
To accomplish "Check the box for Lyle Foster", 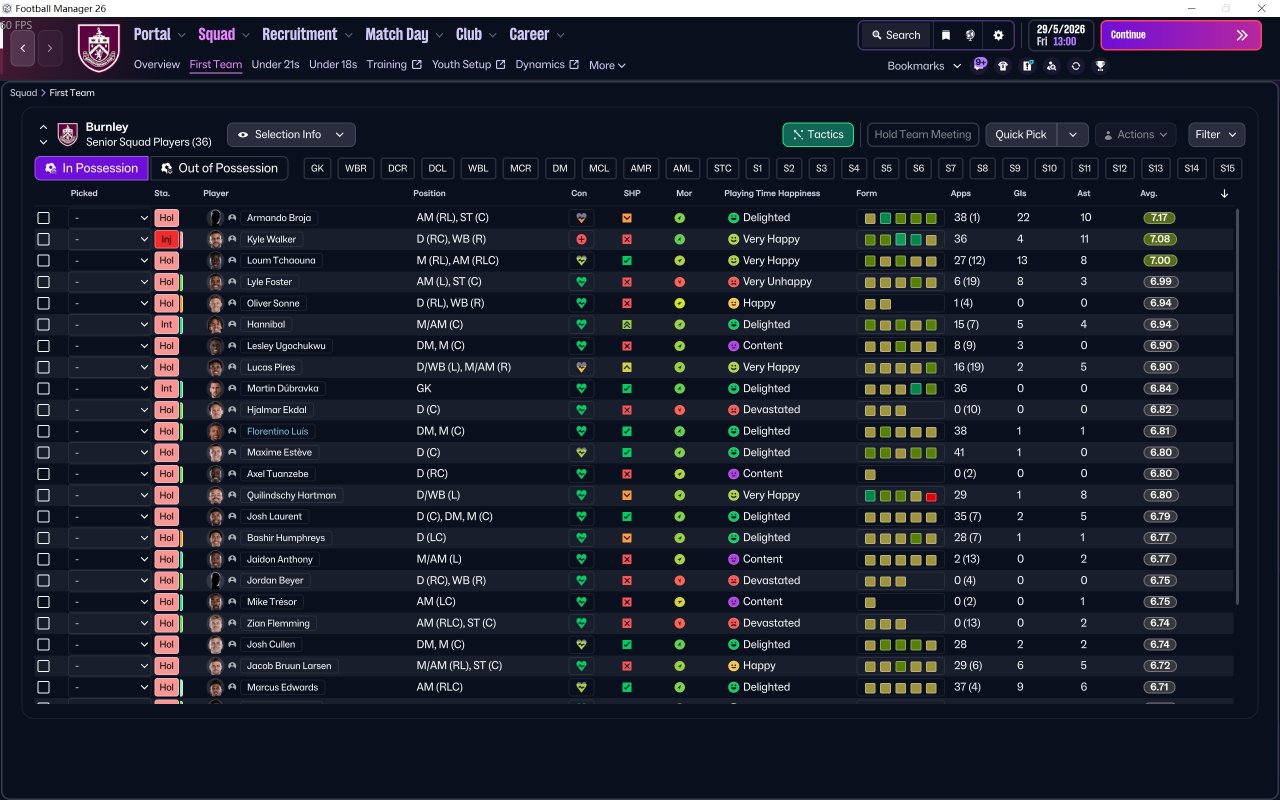I will tap(43, 282).
